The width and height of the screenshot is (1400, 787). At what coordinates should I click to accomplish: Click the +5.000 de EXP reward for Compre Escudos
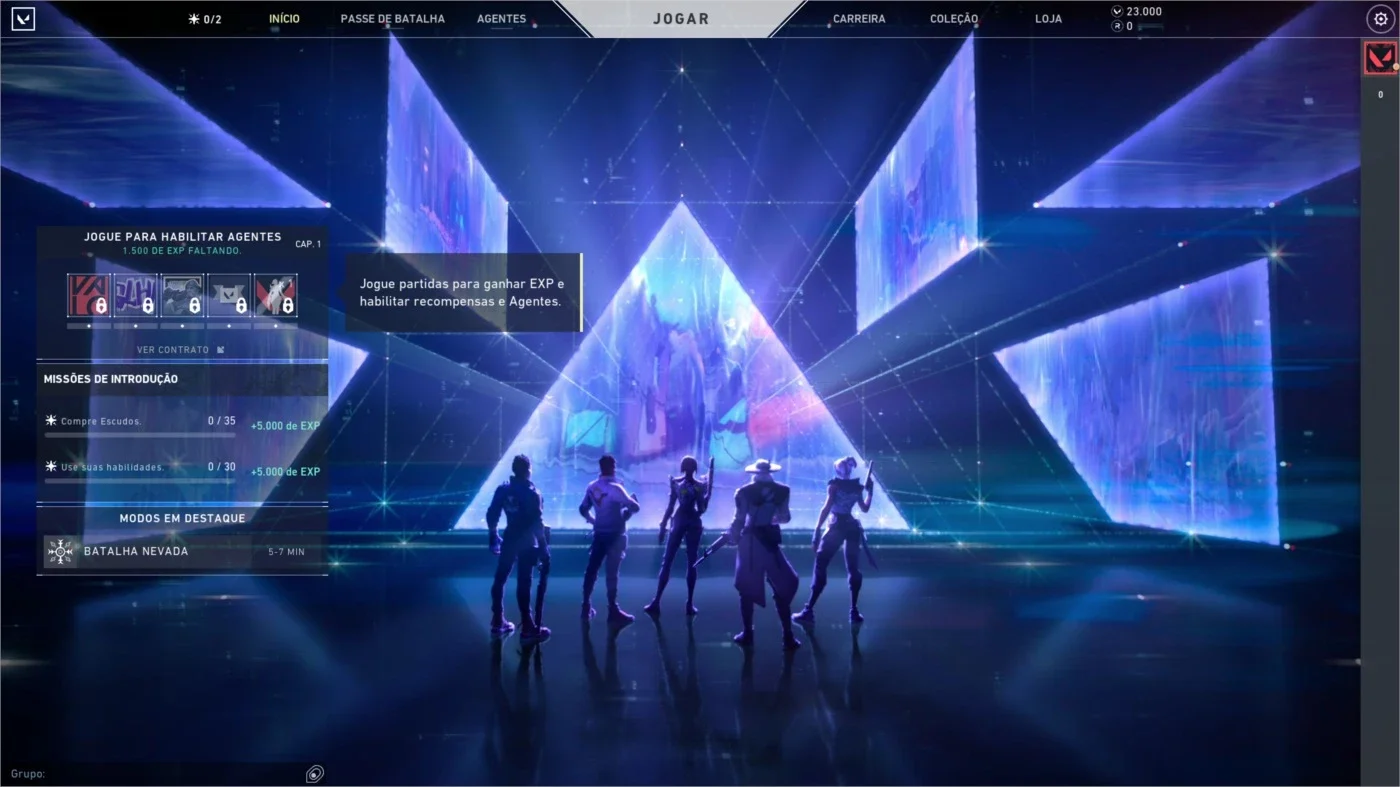point(285,426)
